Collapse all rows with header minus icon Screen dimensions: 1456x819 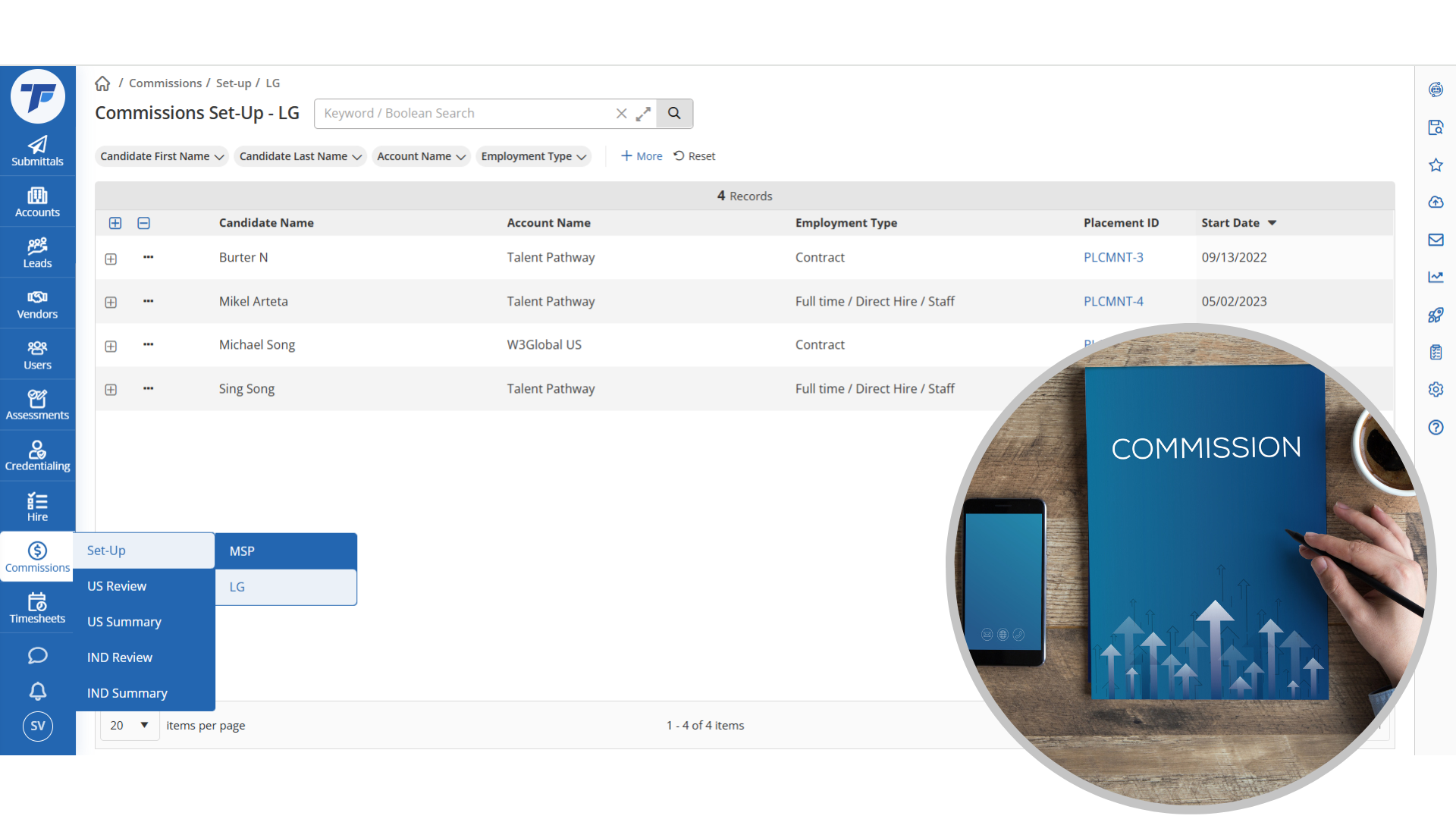pos(143,223)
